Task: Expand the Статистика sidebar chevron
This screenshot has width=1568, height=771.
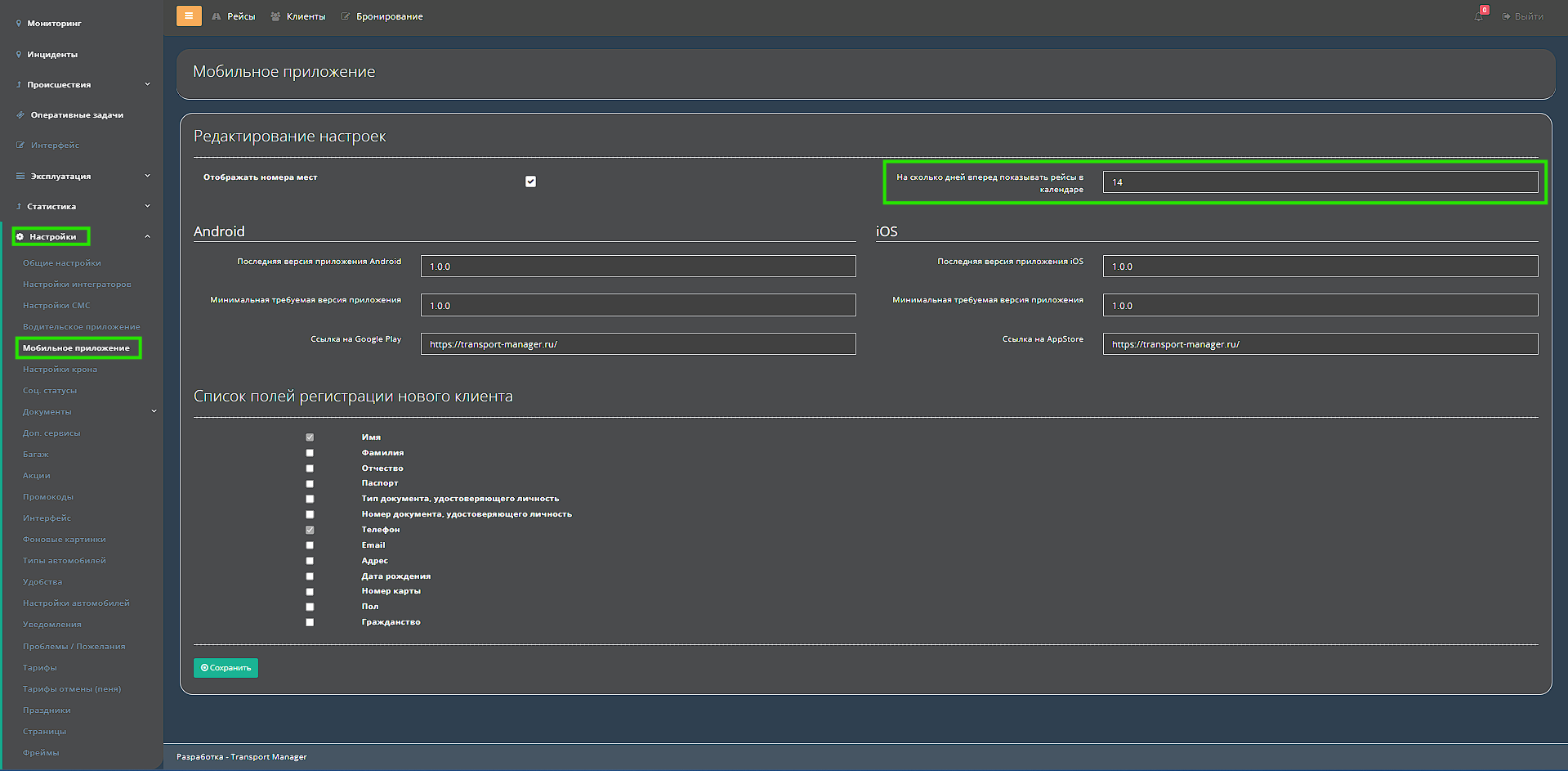Action: point(147,206)
